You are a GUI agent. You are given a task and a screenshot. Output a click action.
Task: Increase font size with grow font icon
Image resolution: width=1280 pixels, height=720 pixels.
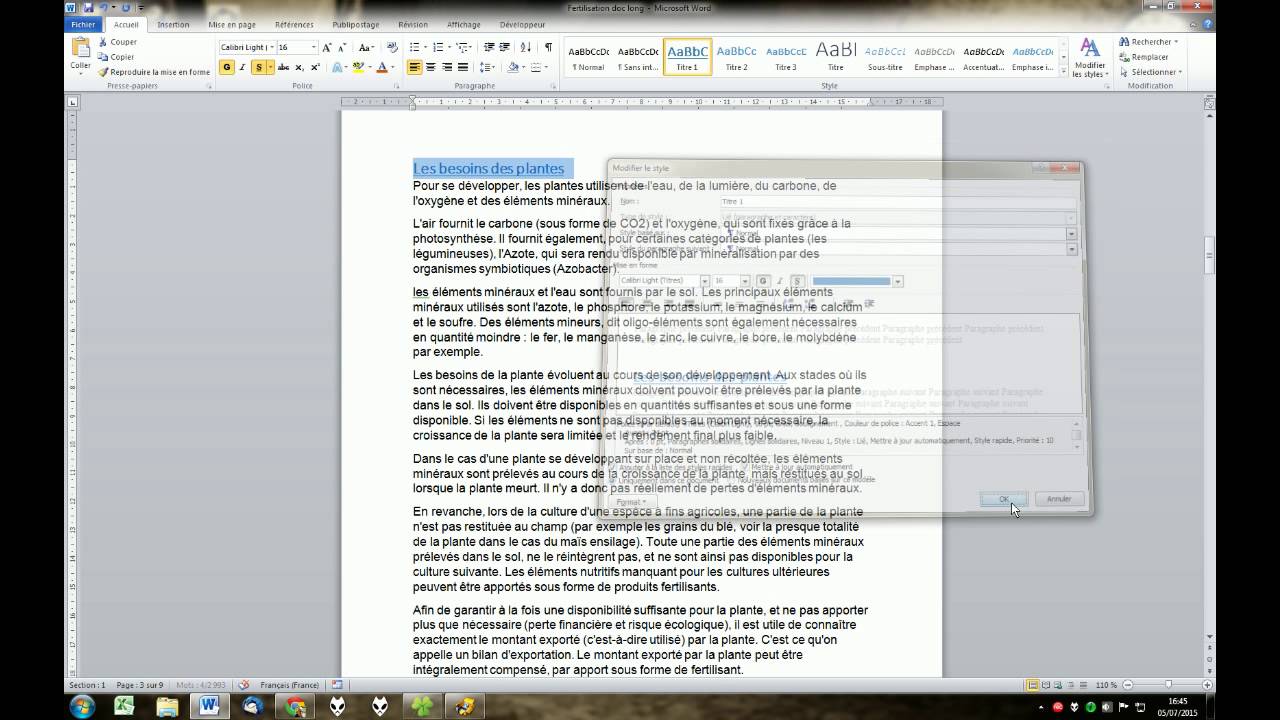point(327,47)
